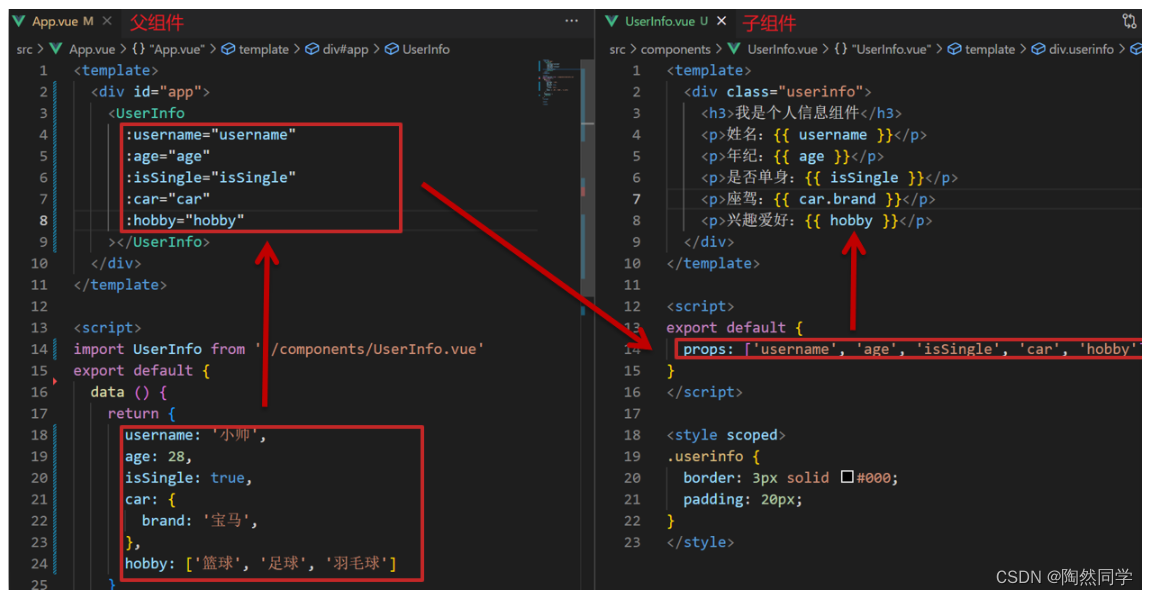Open template breadcrumb in App.vue pane

click(x=256, y=49)
